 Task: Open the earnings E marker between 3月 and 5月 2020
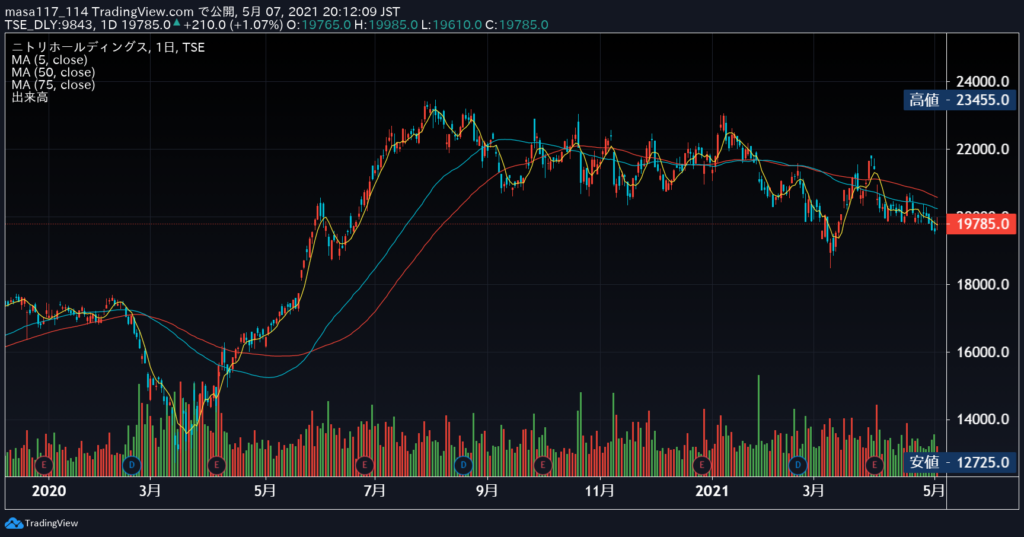(216, 465)
